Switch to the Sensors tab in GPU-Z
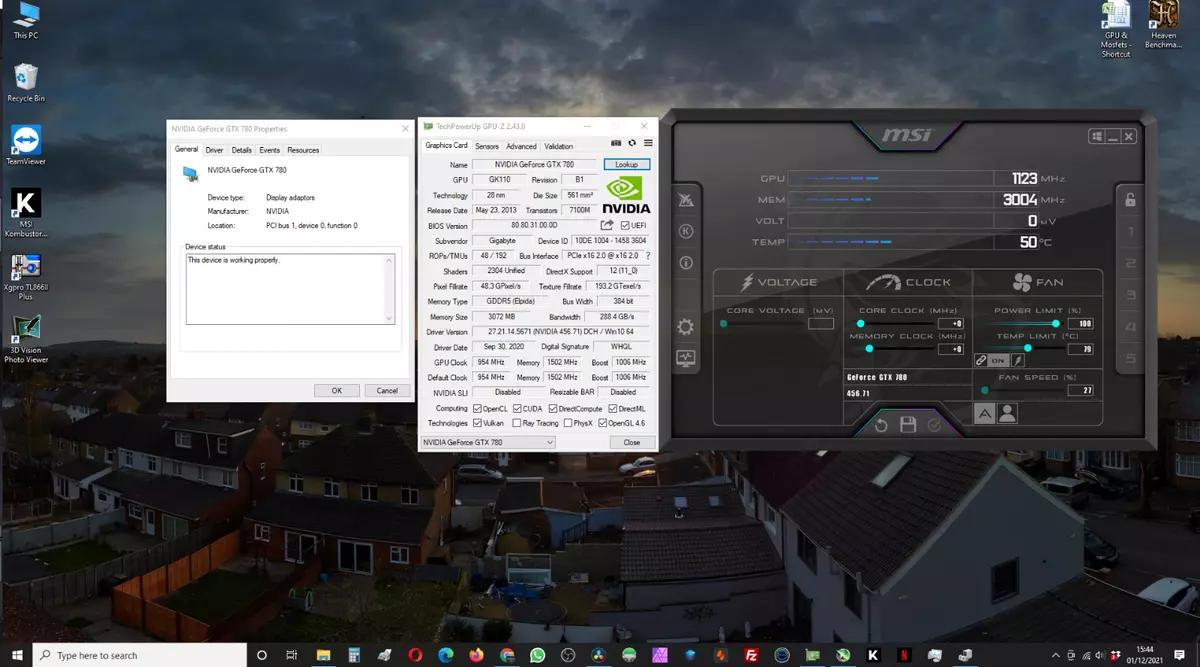This screenshot has width=1200, height=667. 486,146
